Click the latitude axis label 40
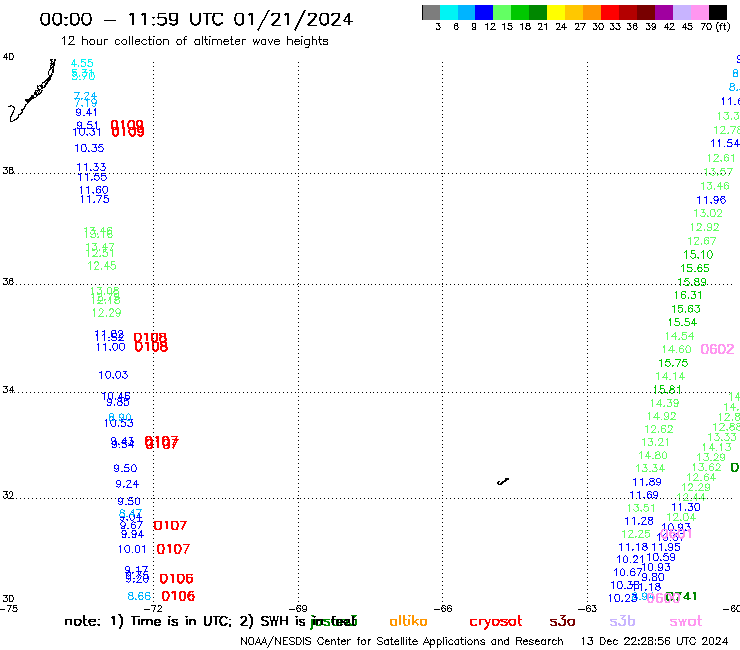 (x=8, y=57)
